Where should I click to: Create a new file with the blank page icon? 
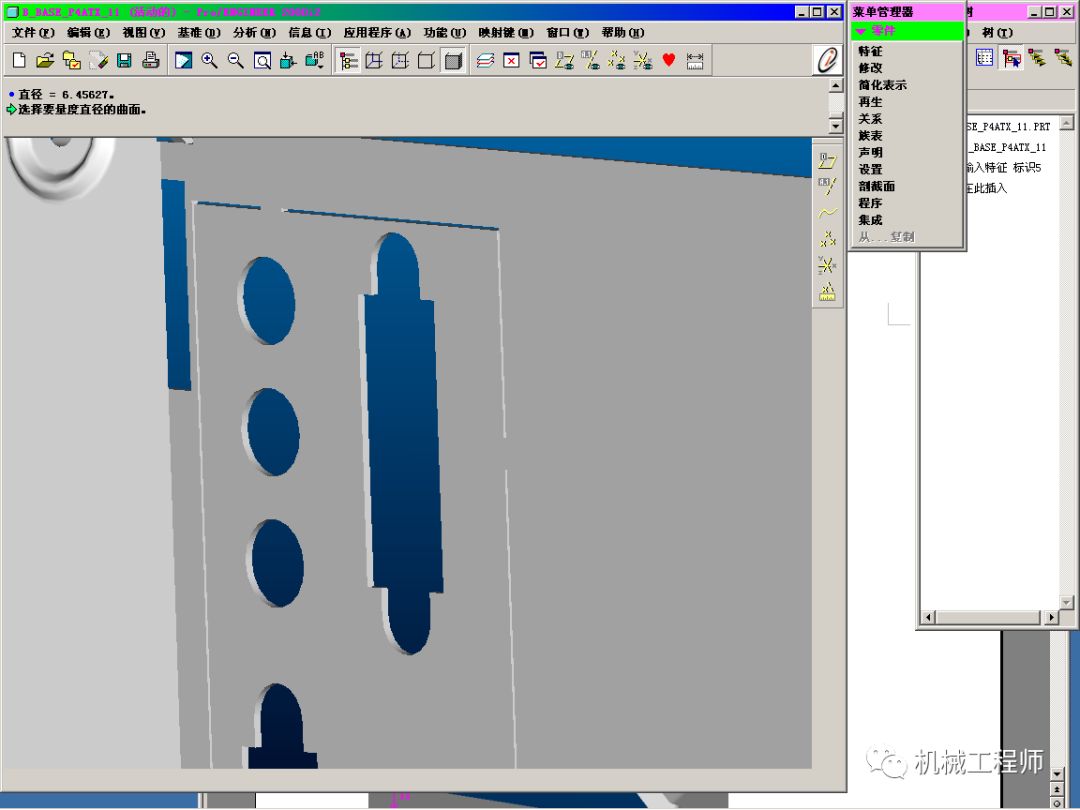[19, 61]
